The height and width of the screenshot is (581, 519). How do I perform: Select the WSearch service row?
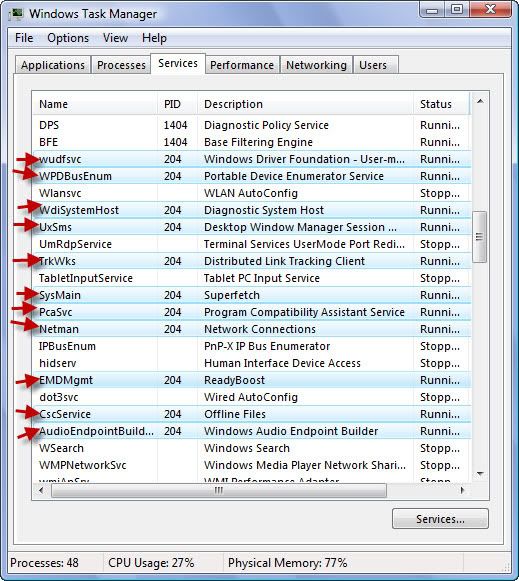point(252,448)
